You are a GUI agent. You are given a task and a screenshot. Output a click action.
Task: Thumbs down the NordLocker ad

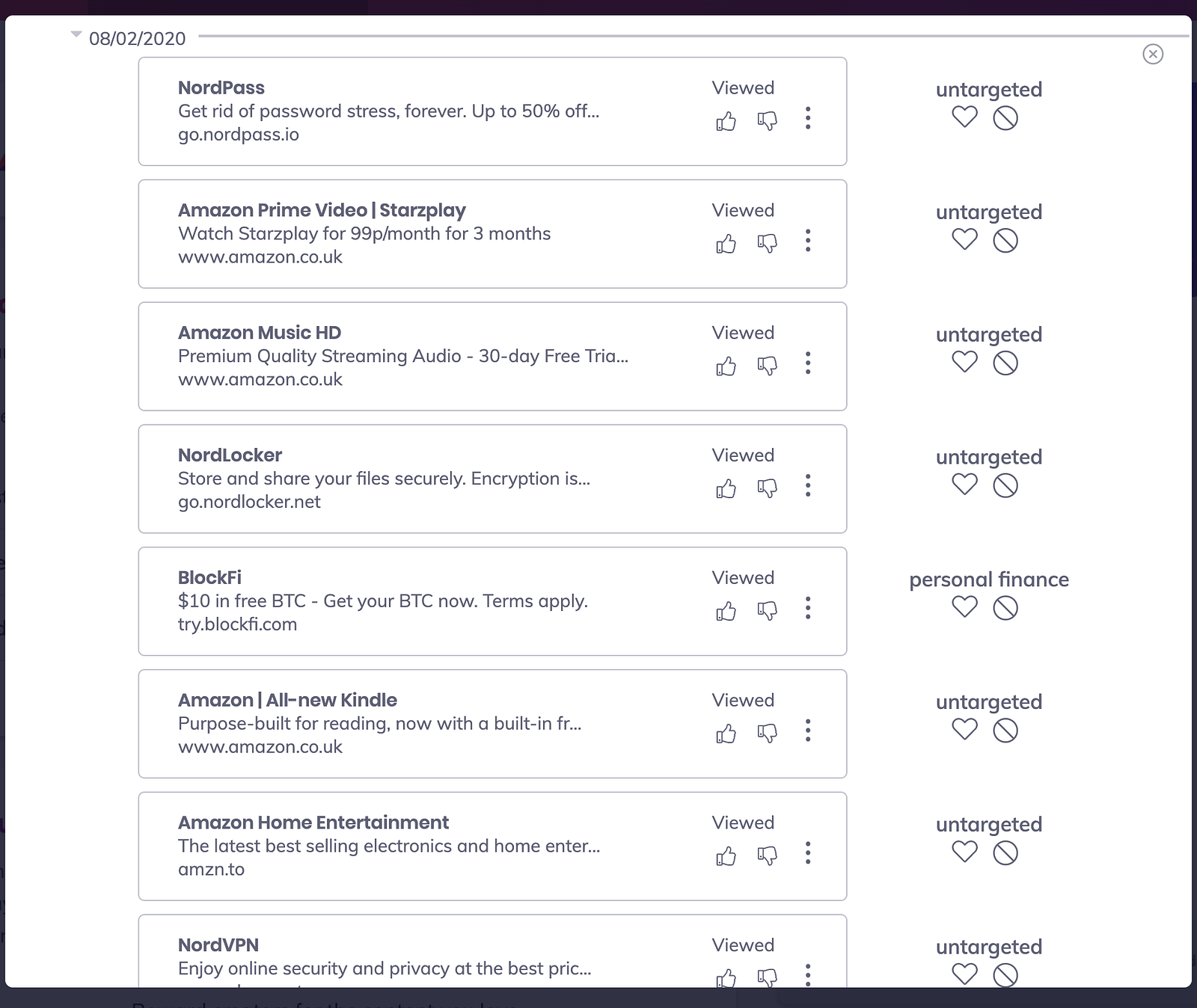click(767, 488)
